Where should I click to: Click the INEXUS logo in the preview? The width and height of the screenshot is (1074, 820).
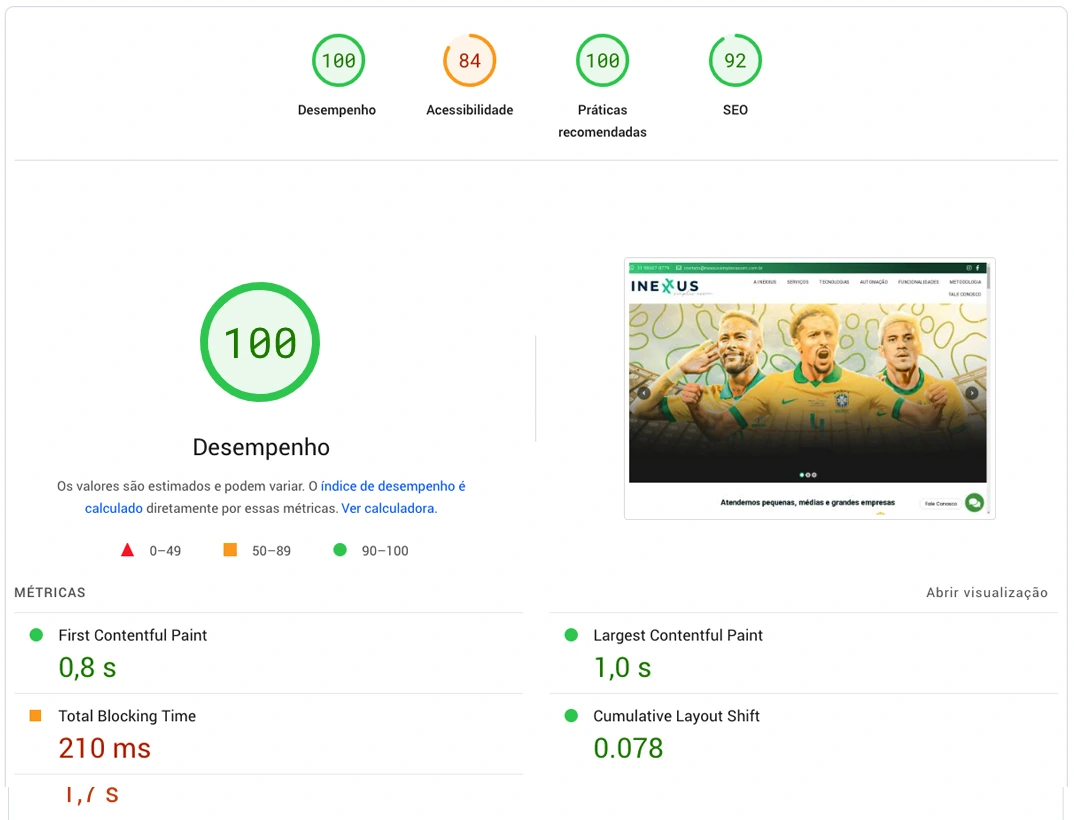coord(665,287)
